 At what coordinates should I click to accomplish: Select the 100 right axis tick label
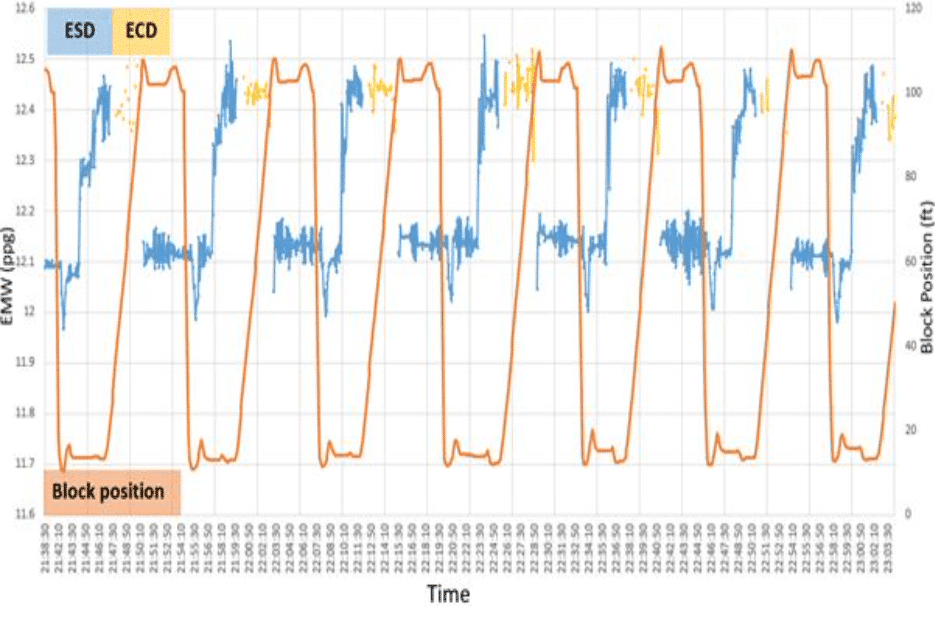tap(913, 93)
